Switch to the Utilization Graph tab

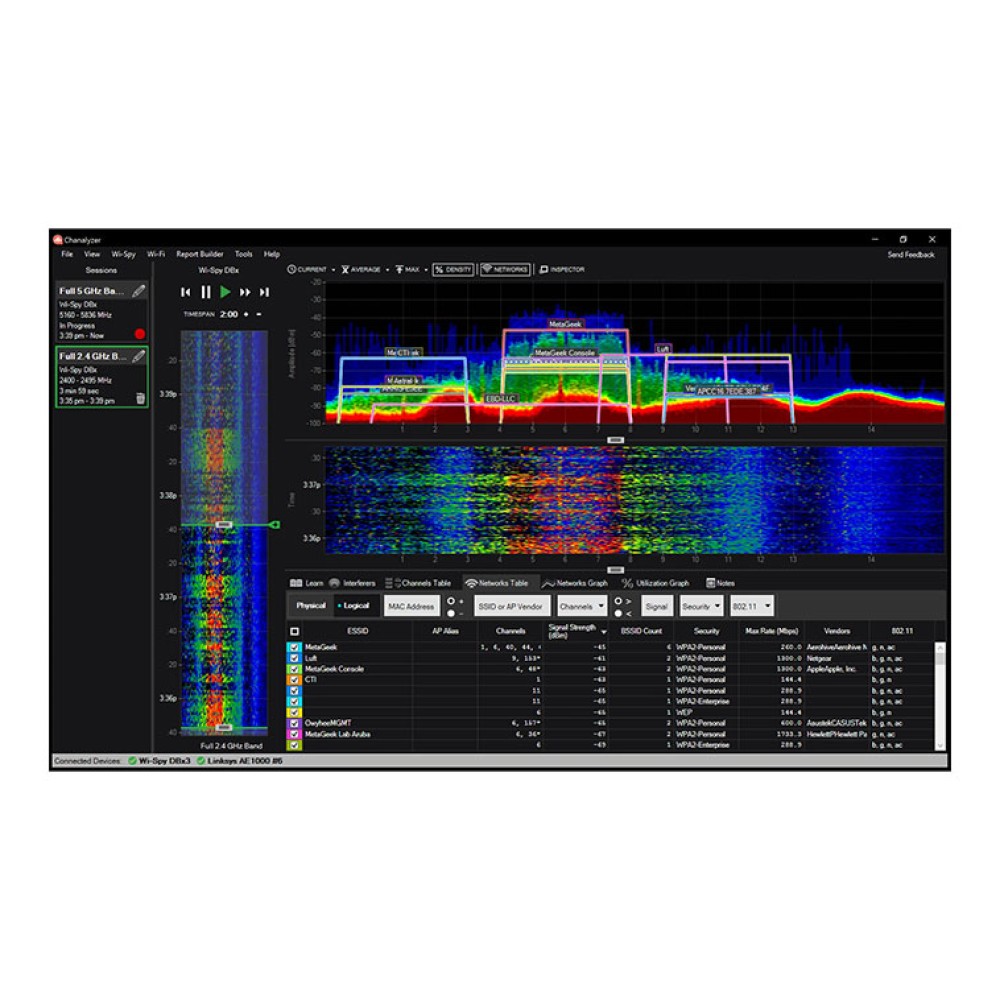coord(656,584)
